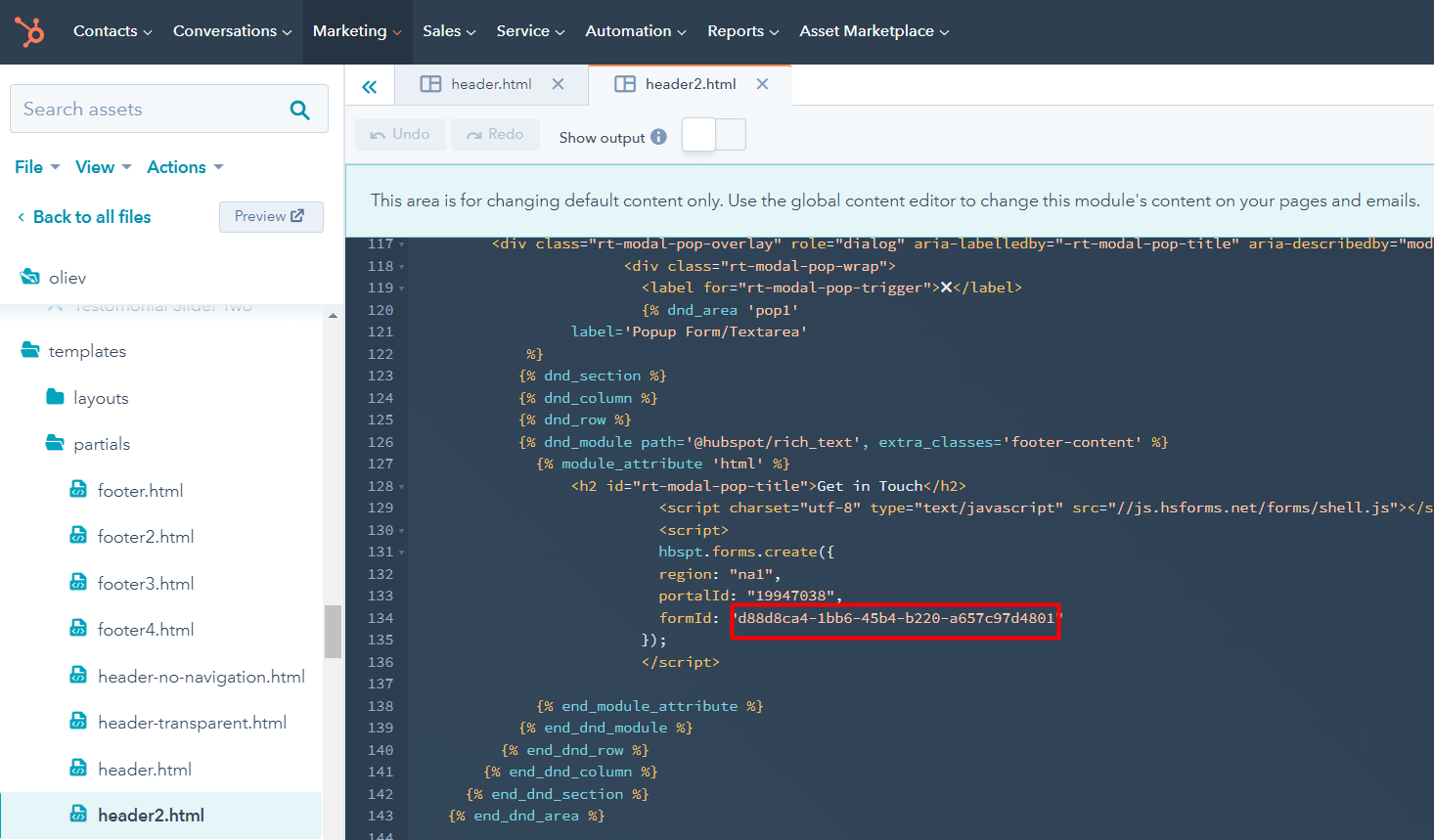
Task: Open the File menu
Action: click(37, 167)
